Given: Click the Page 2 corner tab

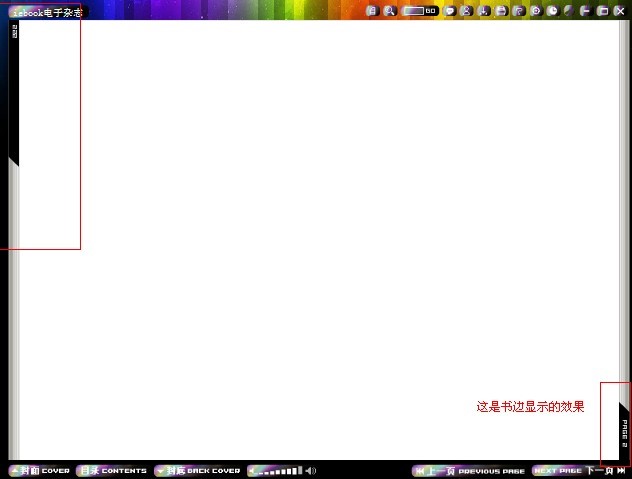Looking at the screenshot, I should point(624,433).
